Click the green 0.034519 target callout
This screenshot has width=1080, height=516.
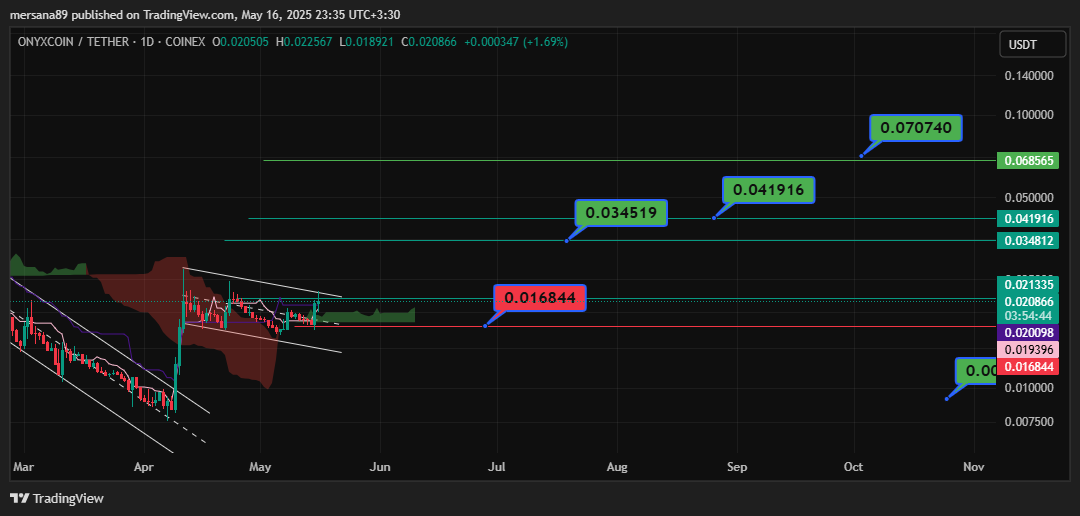pos(621,213)
